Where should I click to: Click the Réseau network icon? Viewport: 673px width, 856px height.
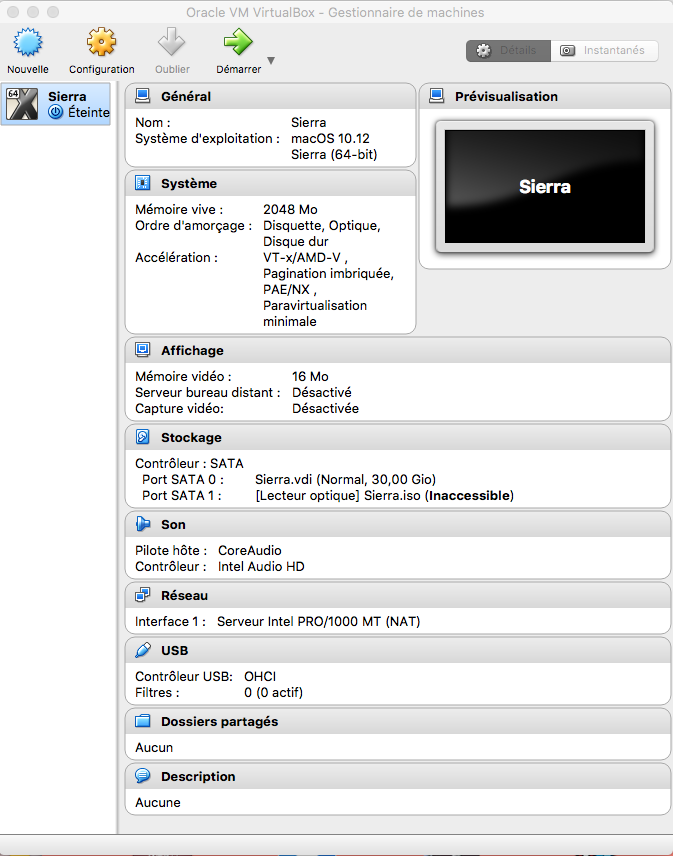(142, 595)
